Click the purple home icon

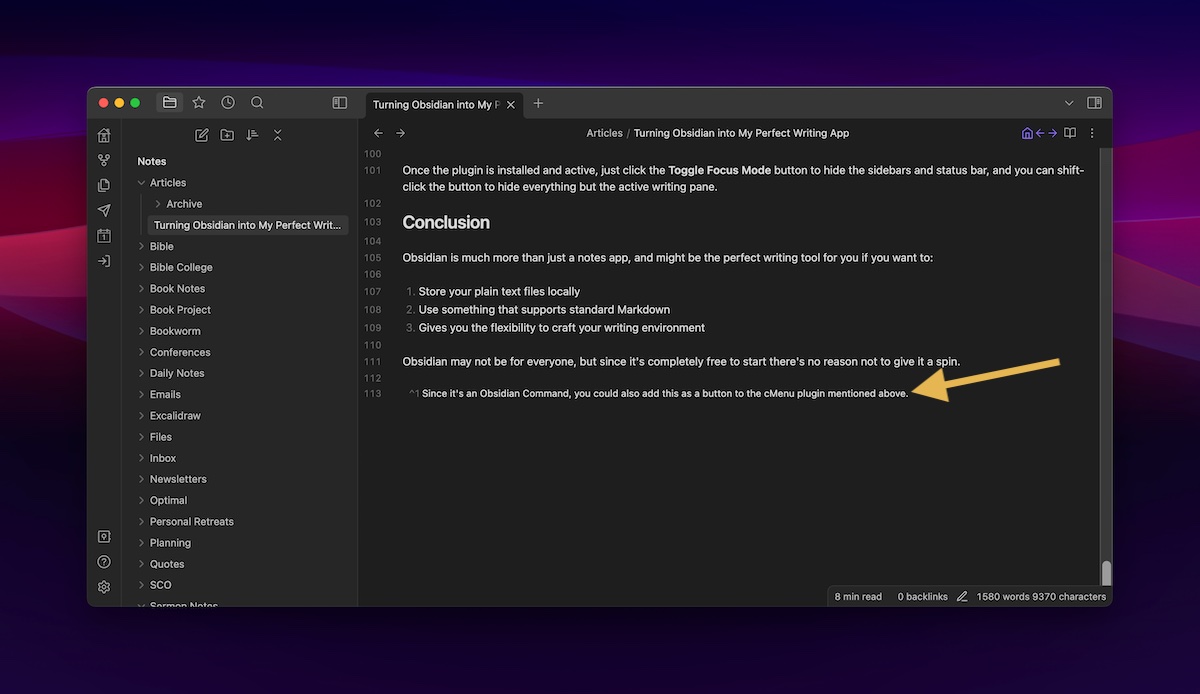[x=1027, y=133]
